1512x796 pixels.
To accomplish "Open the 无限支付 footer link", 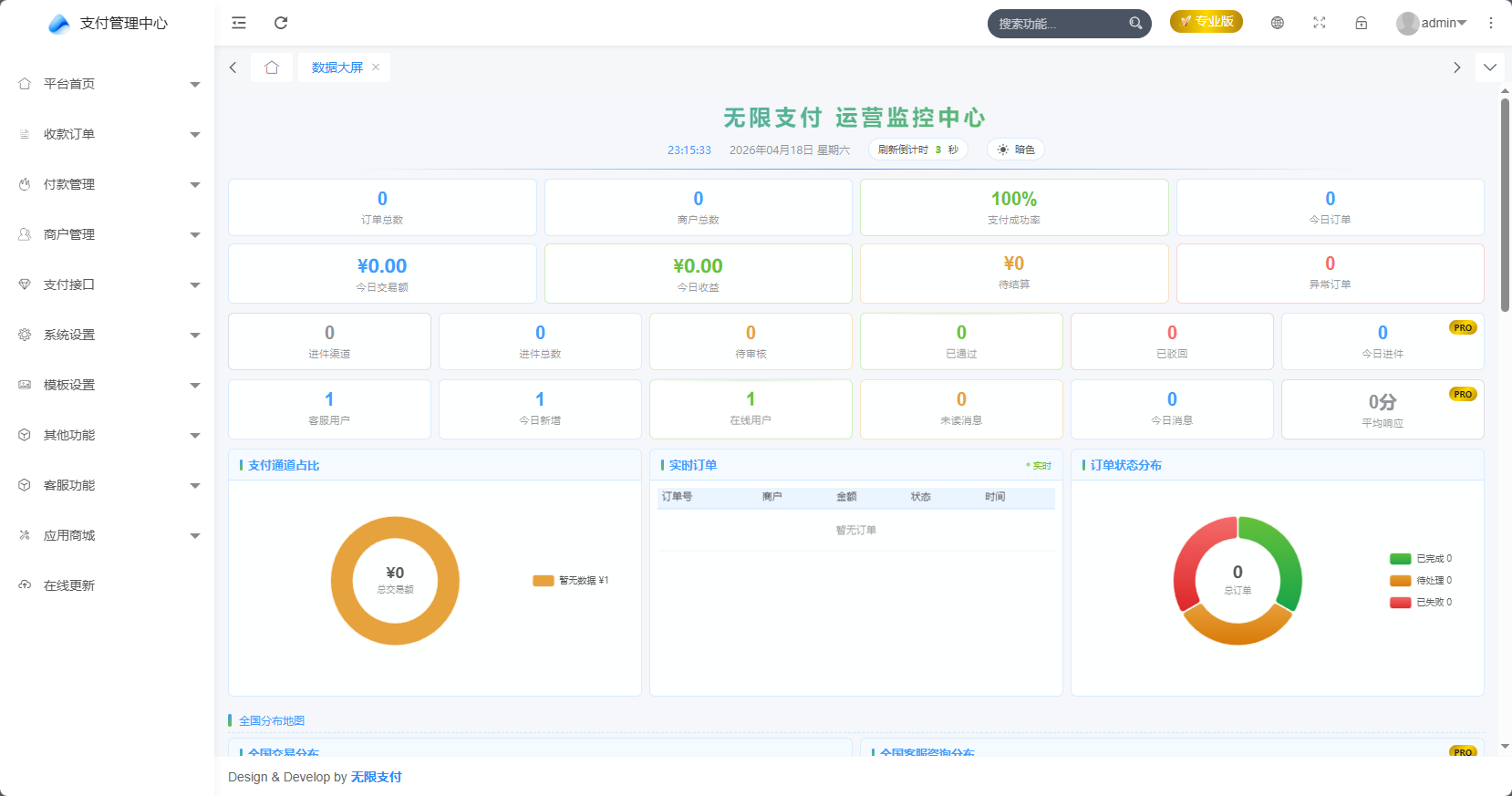I will tap(377, 777).
